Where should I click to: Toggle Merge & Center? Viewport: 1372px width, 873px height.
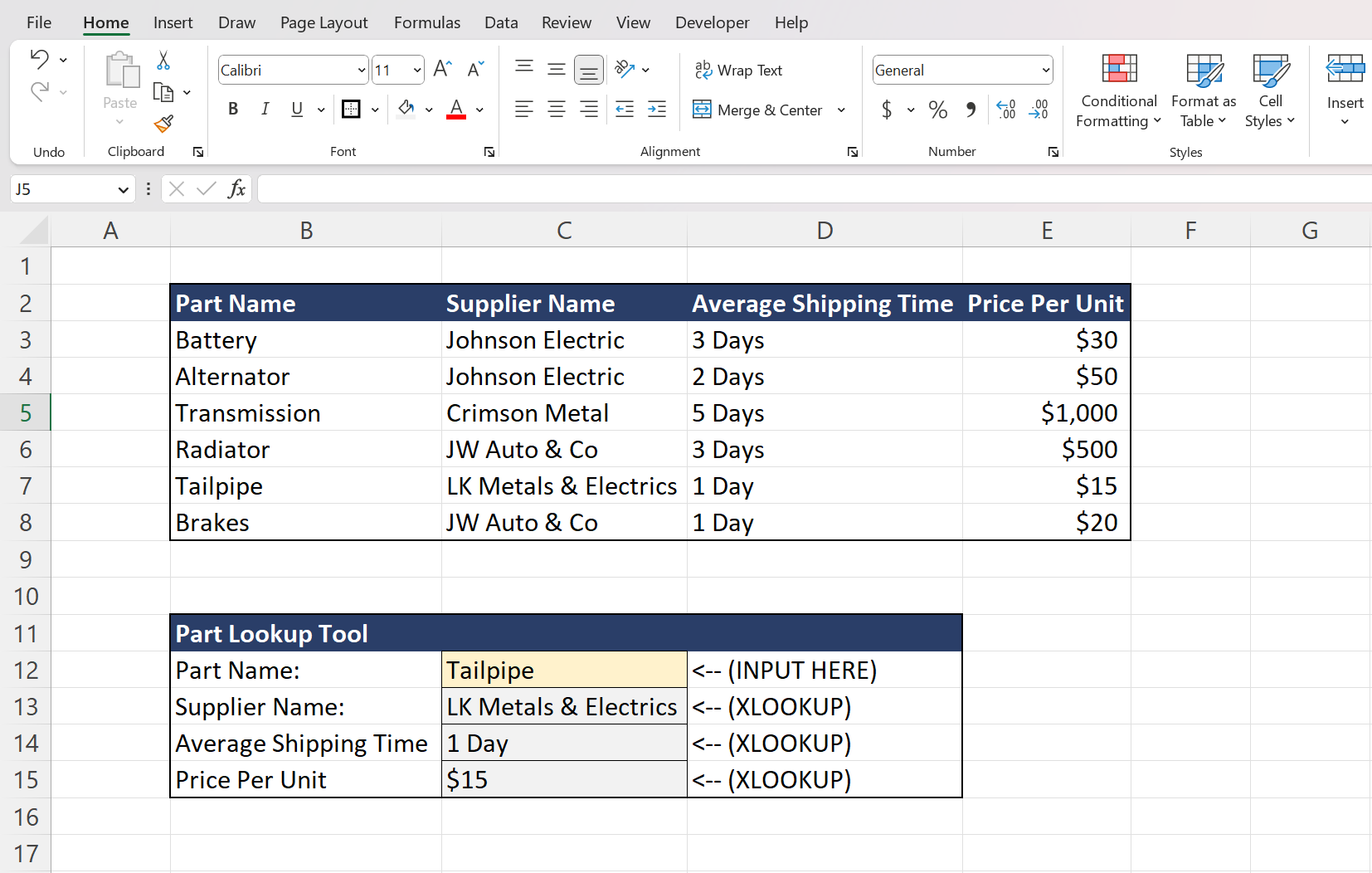pyautogui.click(x=759, y=109)
